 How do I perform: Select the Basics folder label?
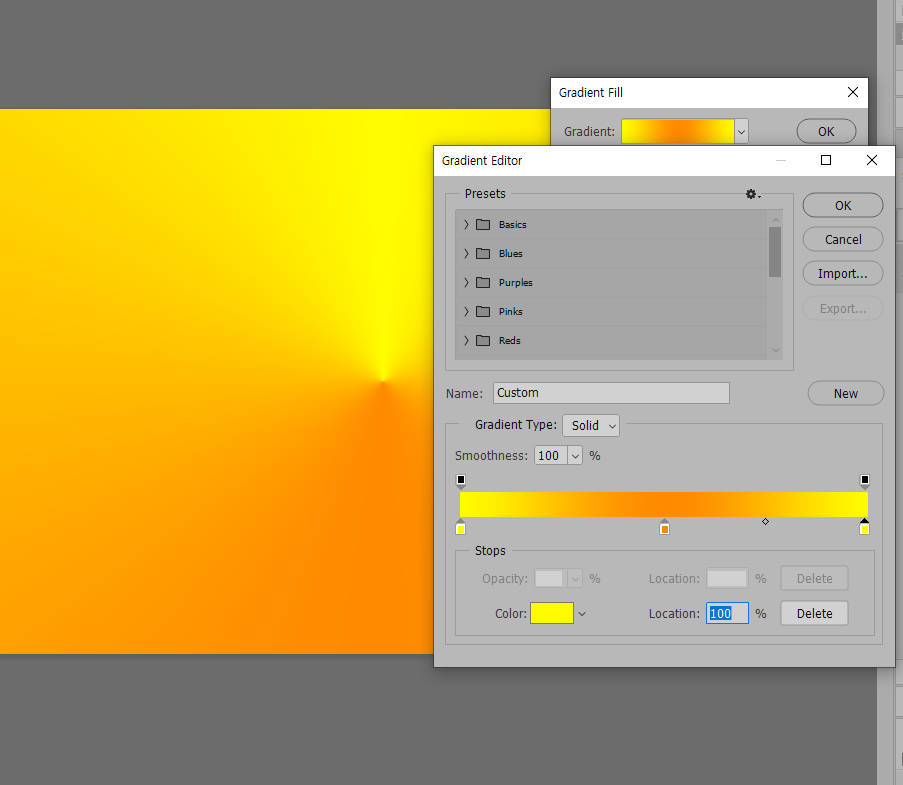point(513,225)
